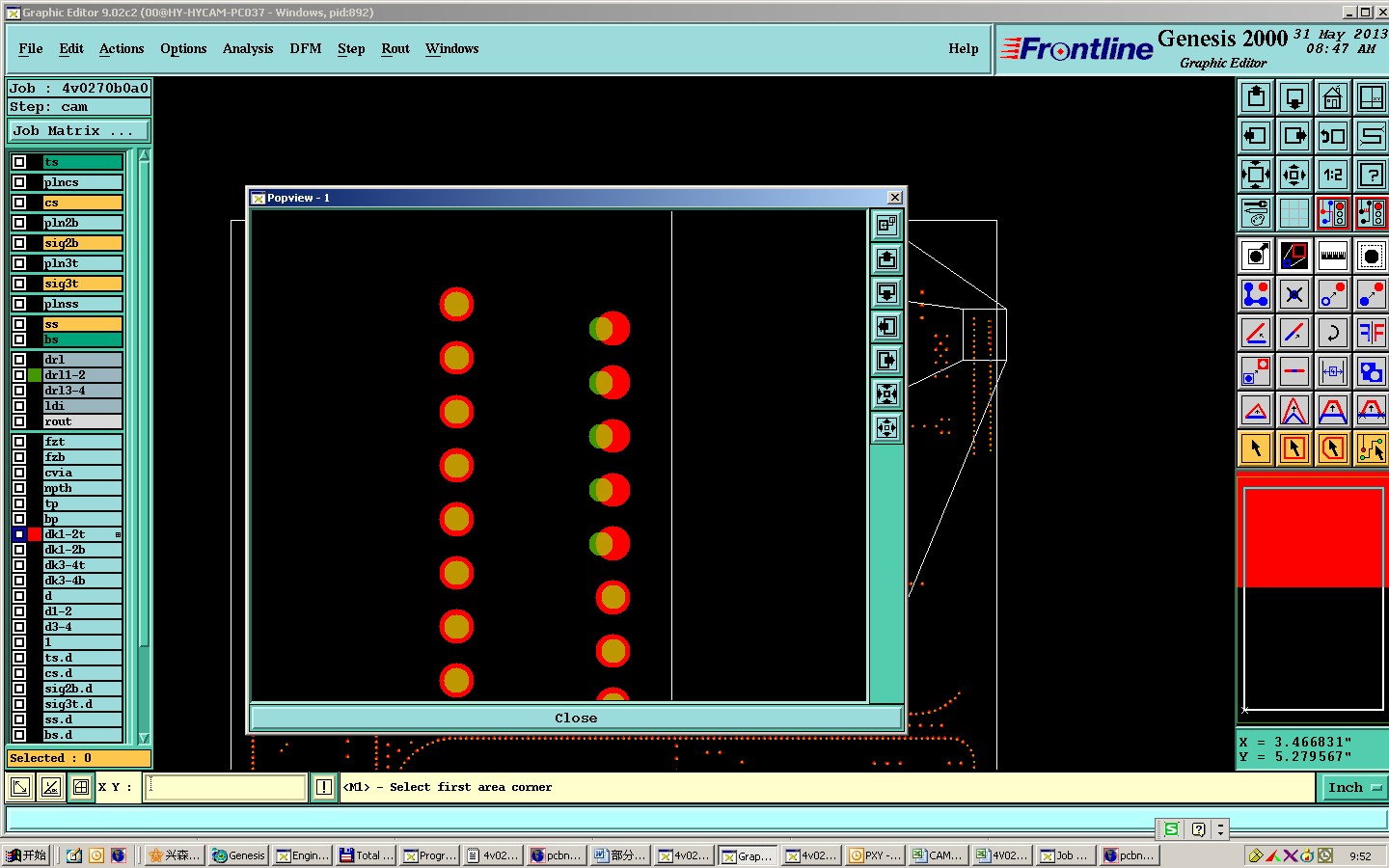Click the plain arrow select tool
Screen dimensions: 1389x868
(1256, 448)
